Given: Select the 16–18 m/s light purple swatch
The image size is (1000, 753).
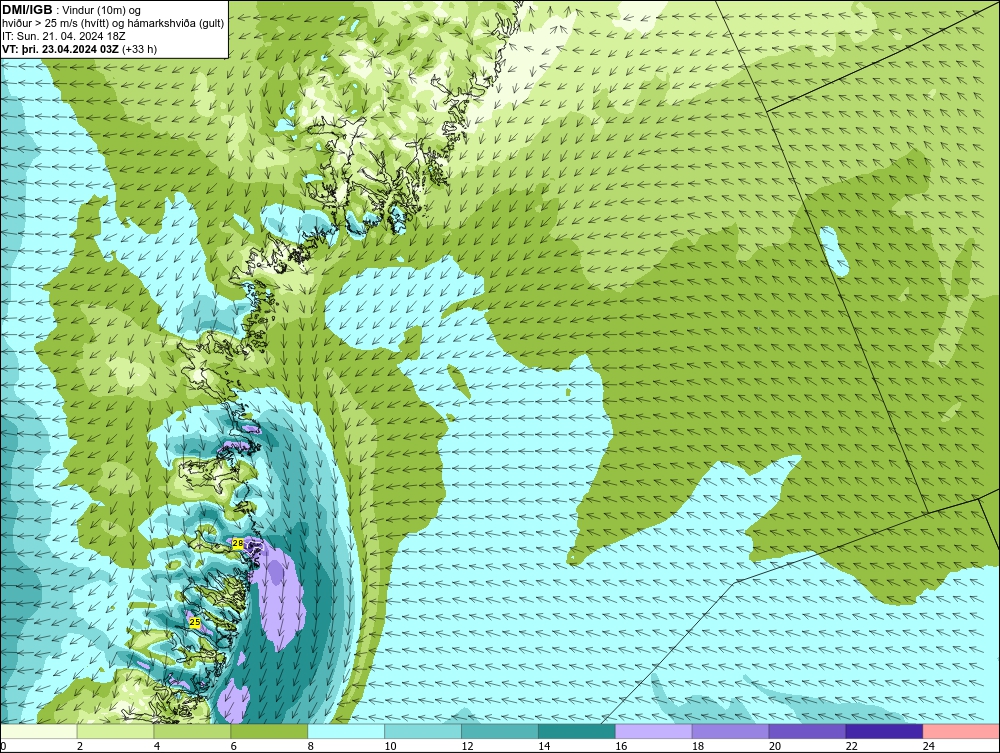Looking at the screenshot, I should pos(654,731).
